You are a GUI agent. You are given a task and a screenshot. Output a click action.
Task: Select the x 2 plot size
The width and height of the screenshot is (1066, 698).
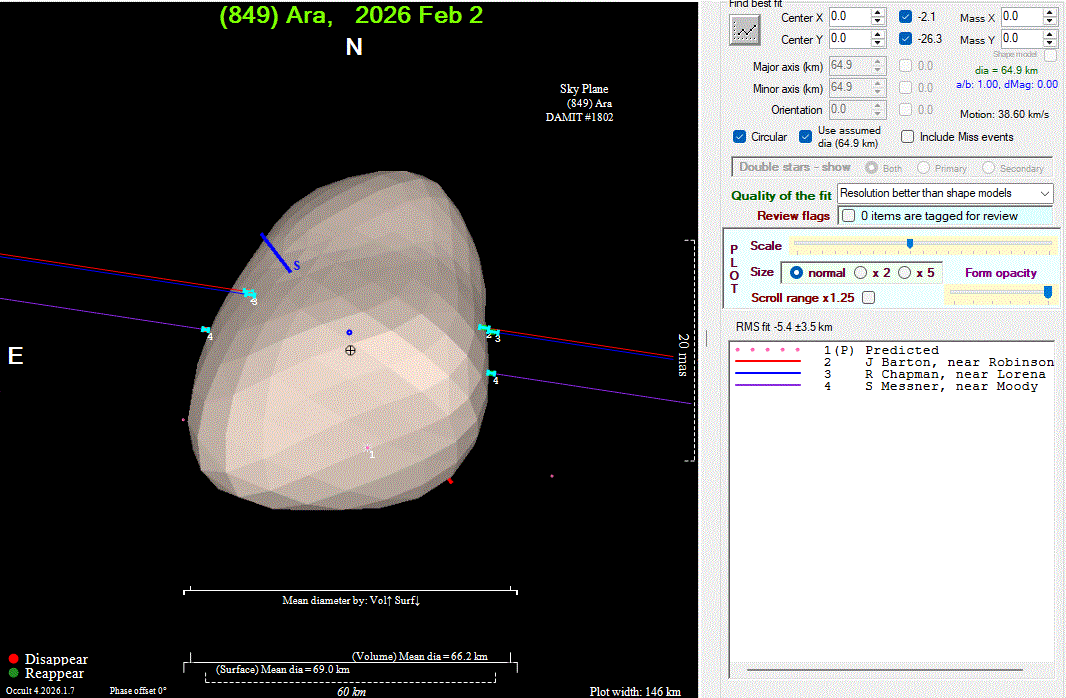860,272
